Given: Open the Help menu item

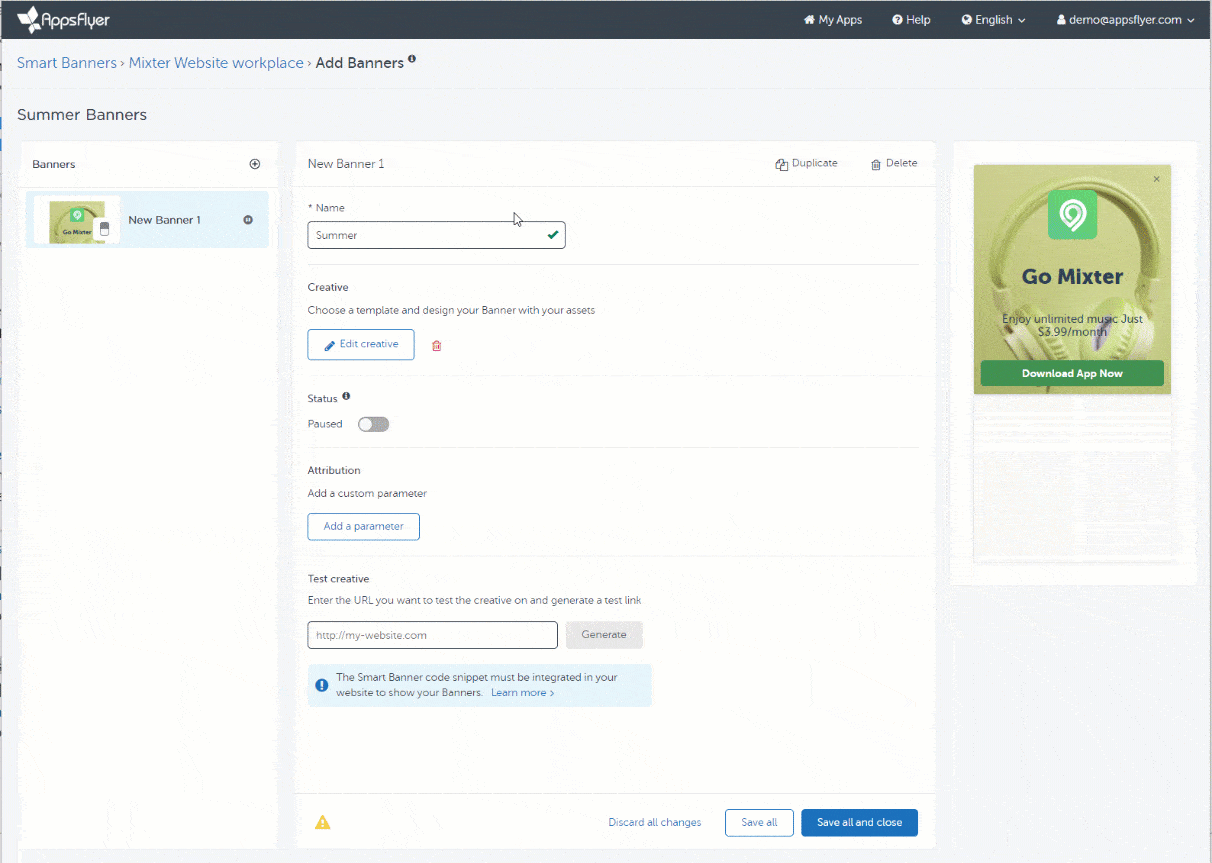Looking at the screenshot, I should click(x=911, y=20).
